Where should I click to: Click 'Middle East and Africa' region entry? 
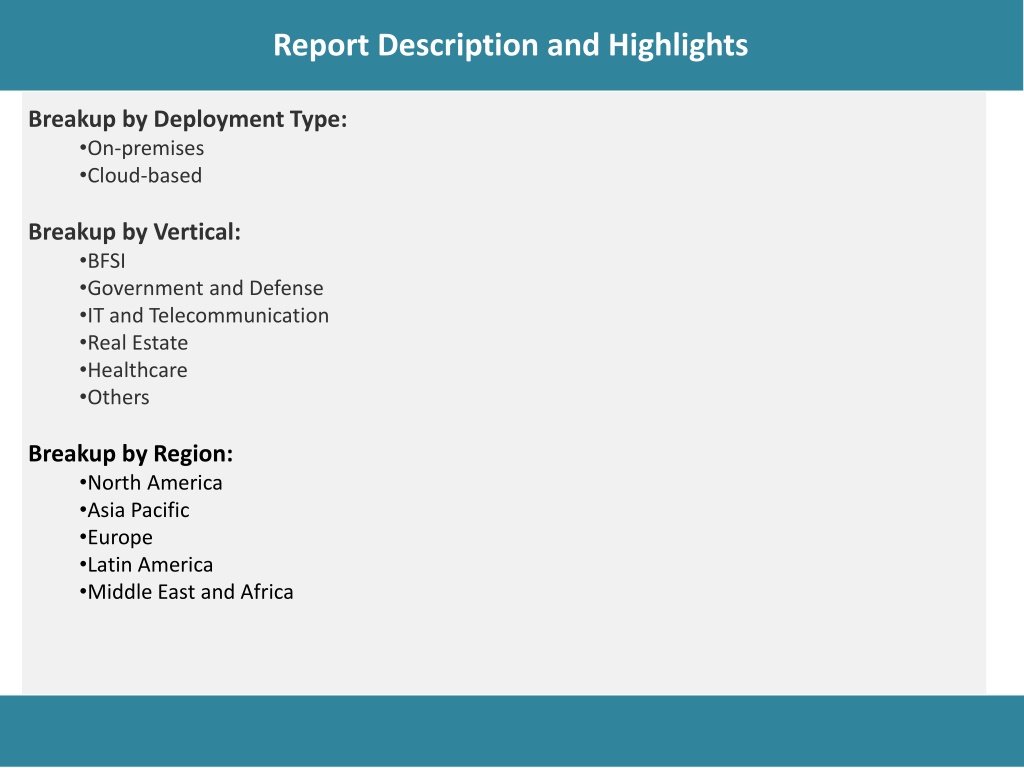coord(186,592)
